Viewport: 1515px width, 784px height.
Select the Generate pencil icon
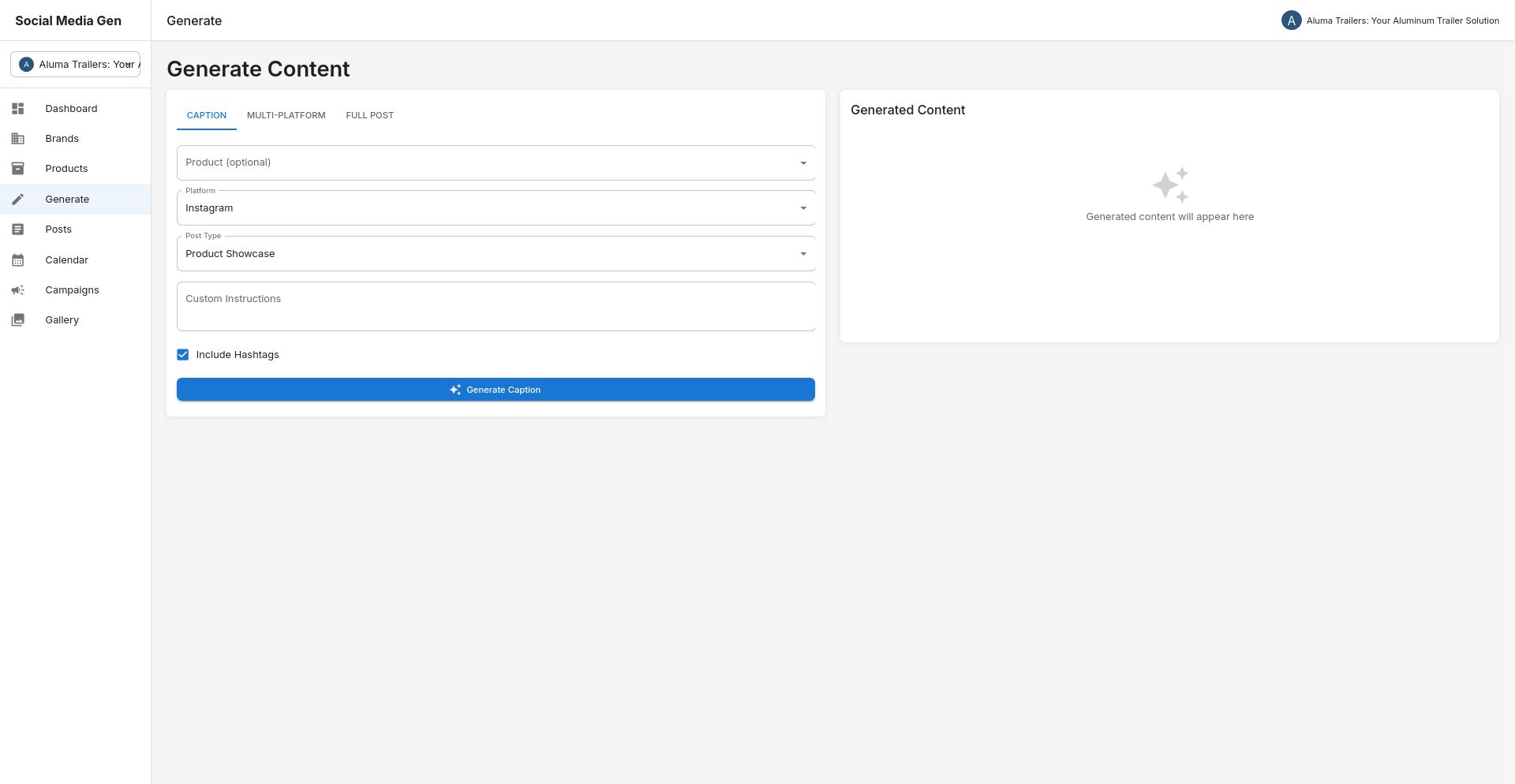(18, 199)
